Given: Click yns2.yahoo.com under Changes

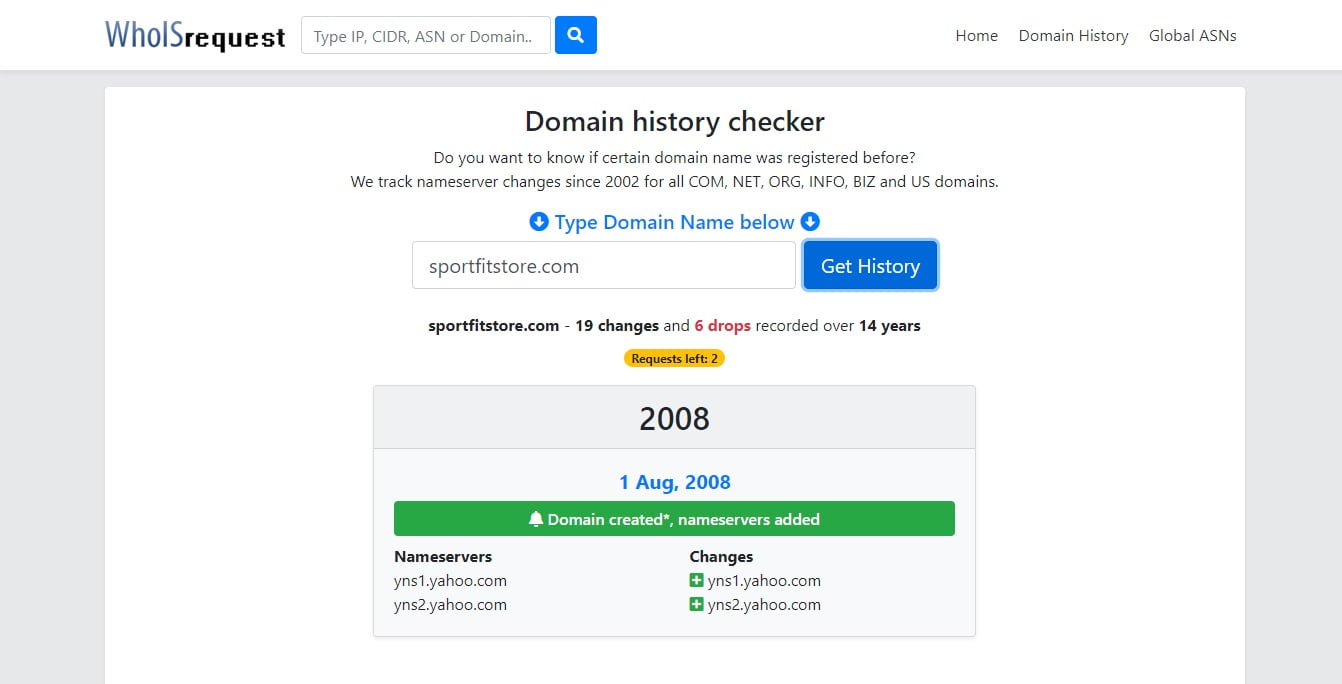Looking at the screenshot, I should 764,604.
